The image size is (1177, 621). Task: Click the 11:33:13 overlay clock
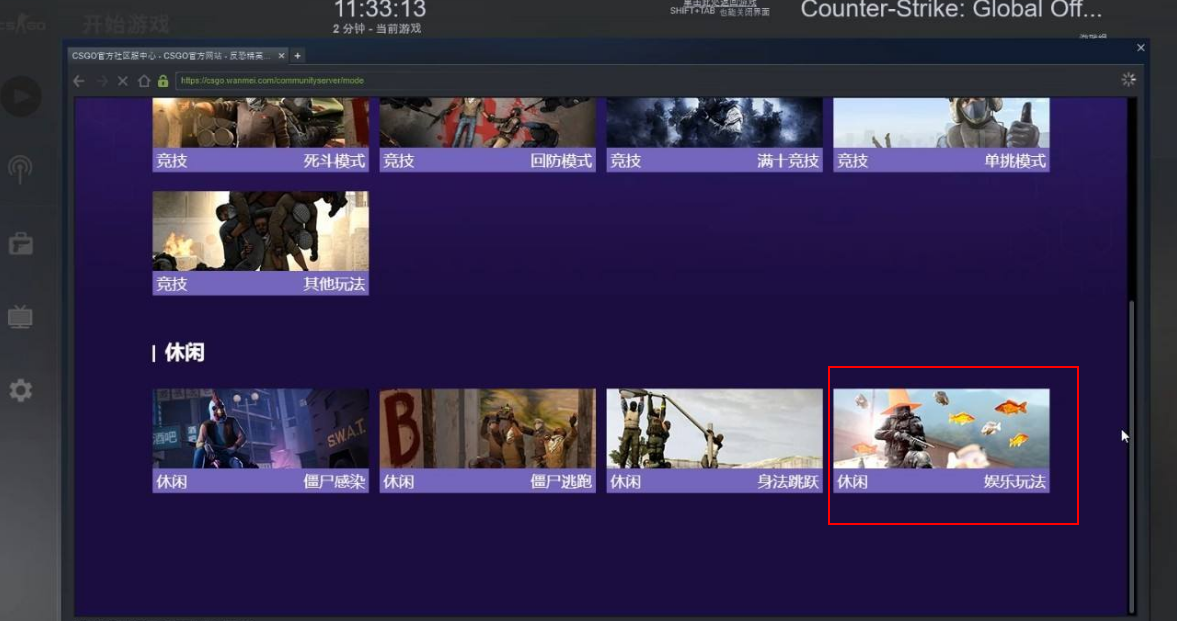(x=380, y=10)
